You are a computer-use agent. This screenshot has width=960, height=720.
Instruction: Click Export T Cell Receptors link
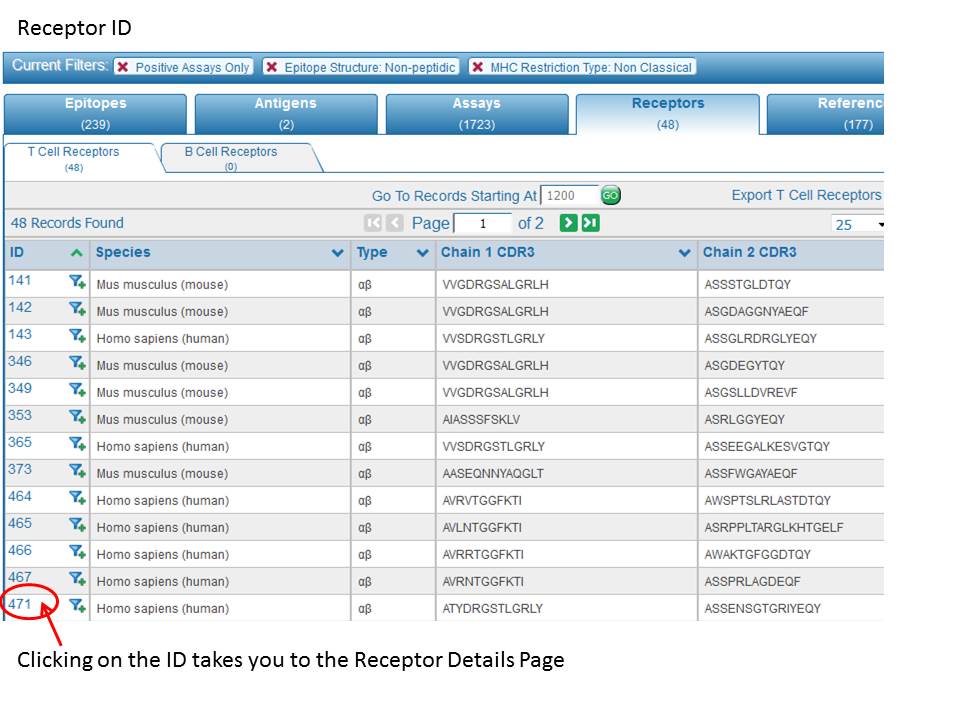coord(806,195)
